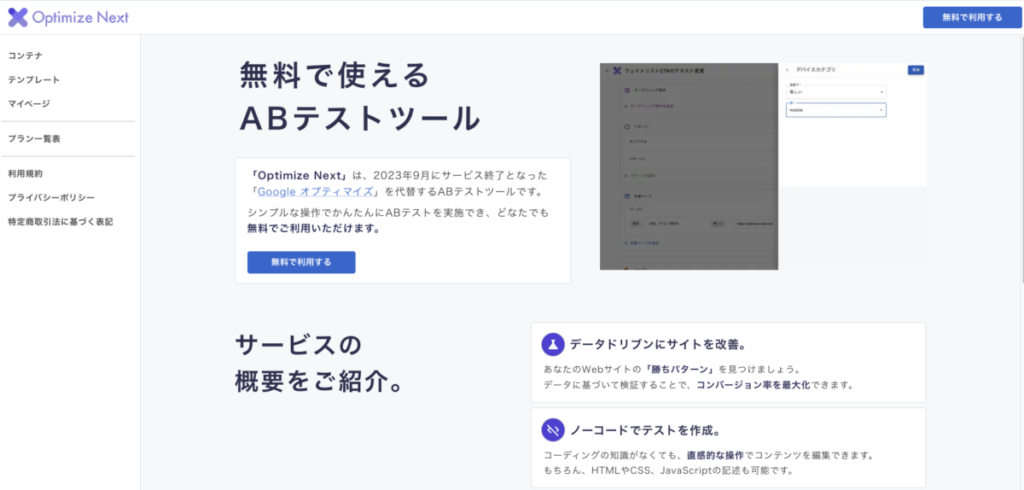Click the X logo in the demo header

617,70
